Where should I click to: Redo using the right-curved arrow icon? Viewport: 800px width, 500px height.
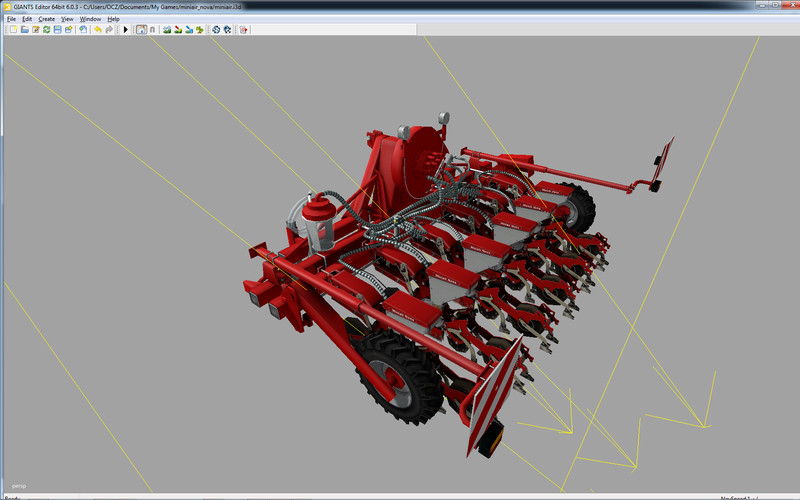coord(109,30)
